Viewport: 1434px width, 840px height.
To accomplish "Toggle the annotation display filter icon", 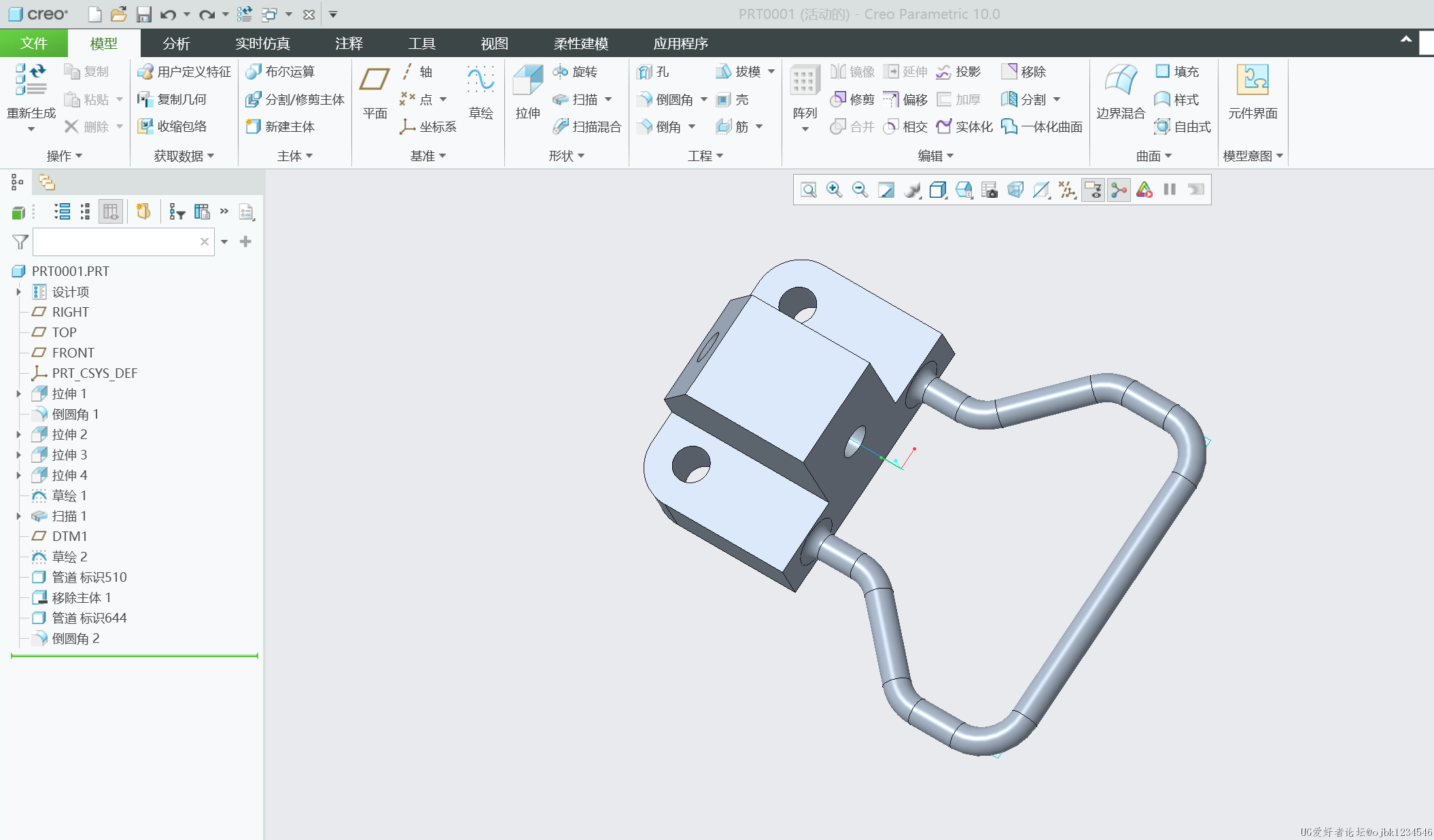I will click(1093, 190).
